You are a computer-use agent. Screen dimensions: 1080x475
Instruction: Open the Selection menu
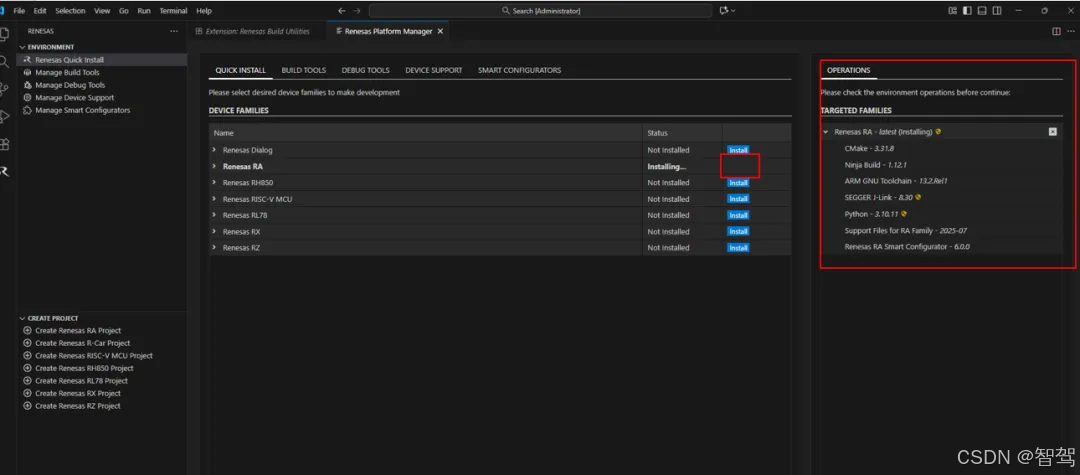pos(70,11)
